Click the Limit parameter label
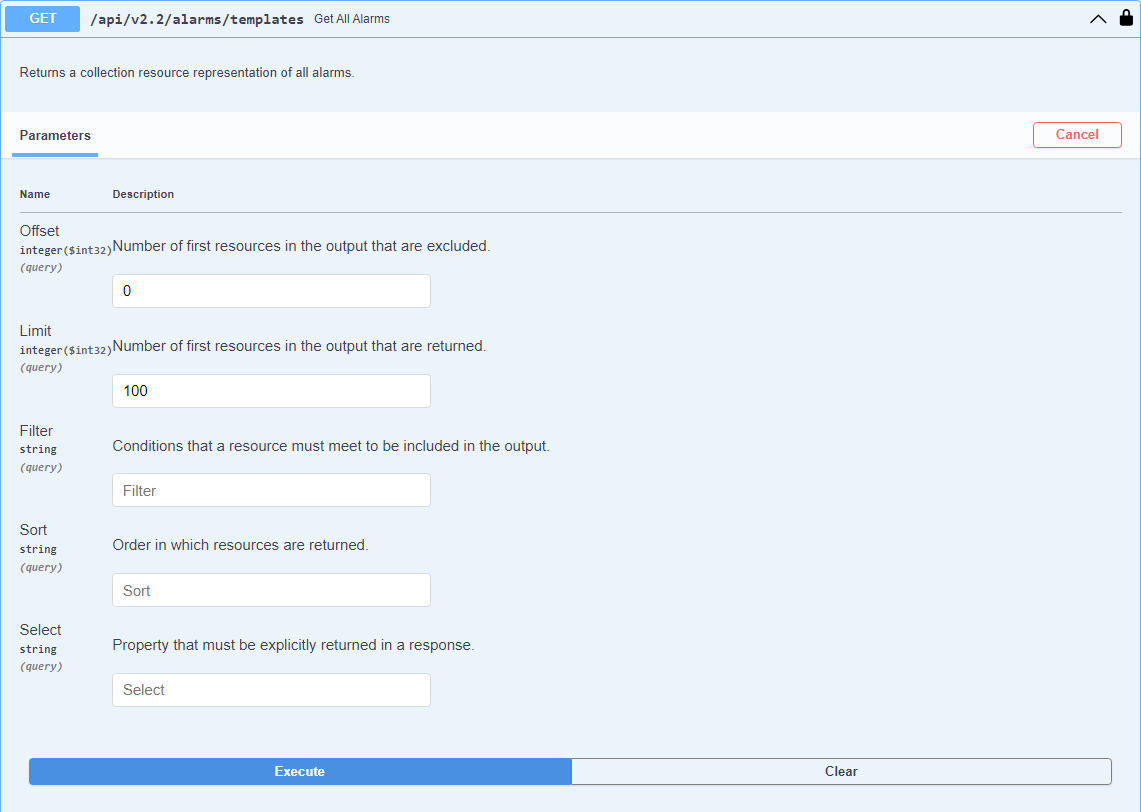The image size is (1141, 812). click(x=36, y=331)
